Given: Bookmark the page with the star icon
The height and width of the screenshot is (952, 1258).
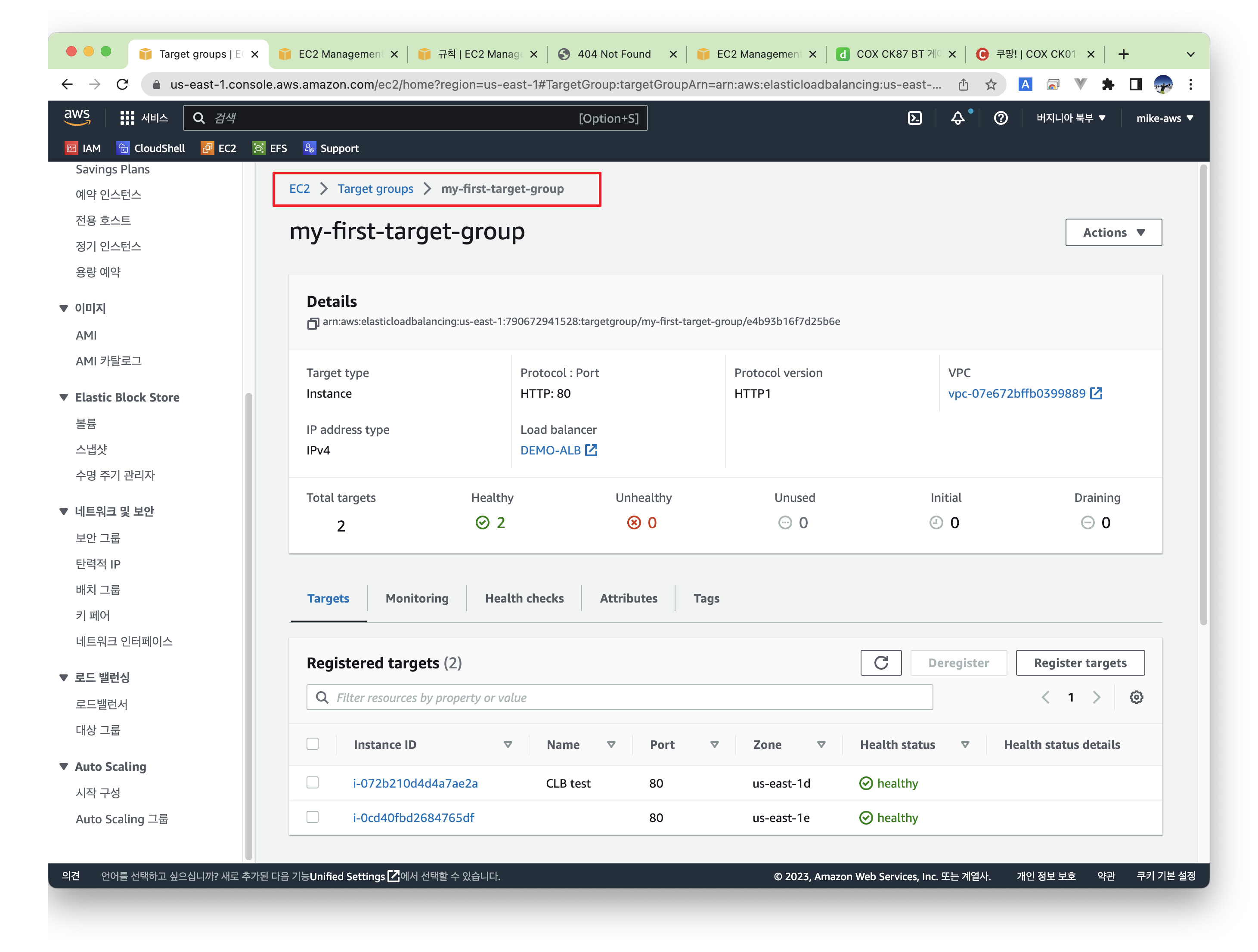Looking at the screenshot, I should tap(991, 85).
